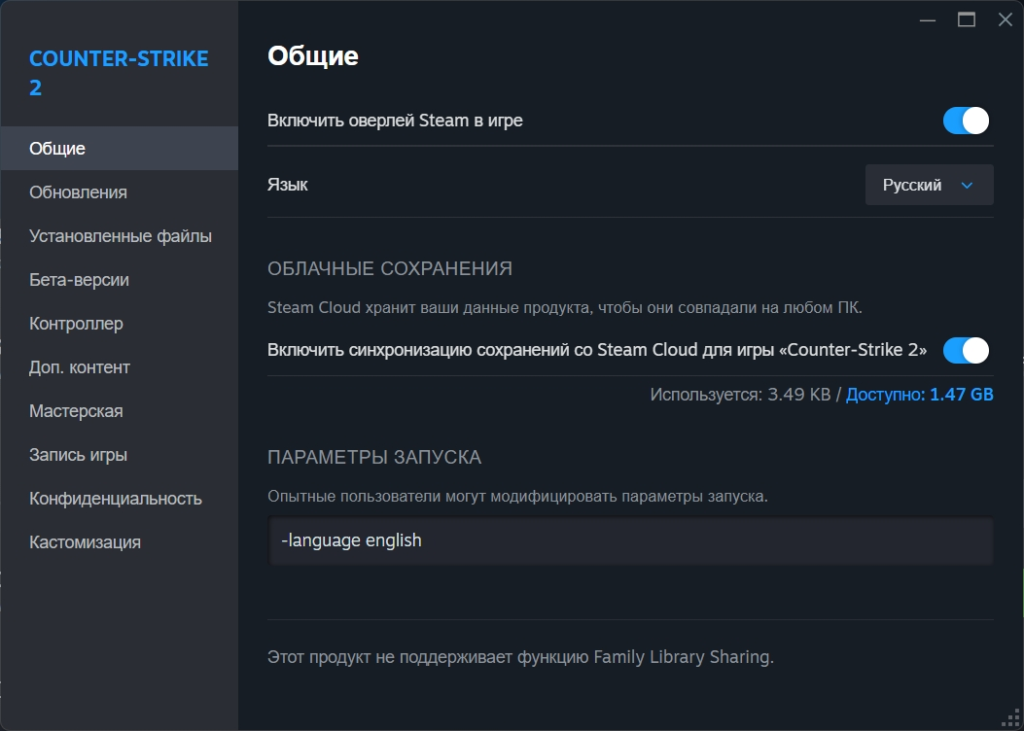Toggle the Steam overlay in-game switch
This screenshot has width=1024, height=731.
click(x=965, y=121)
